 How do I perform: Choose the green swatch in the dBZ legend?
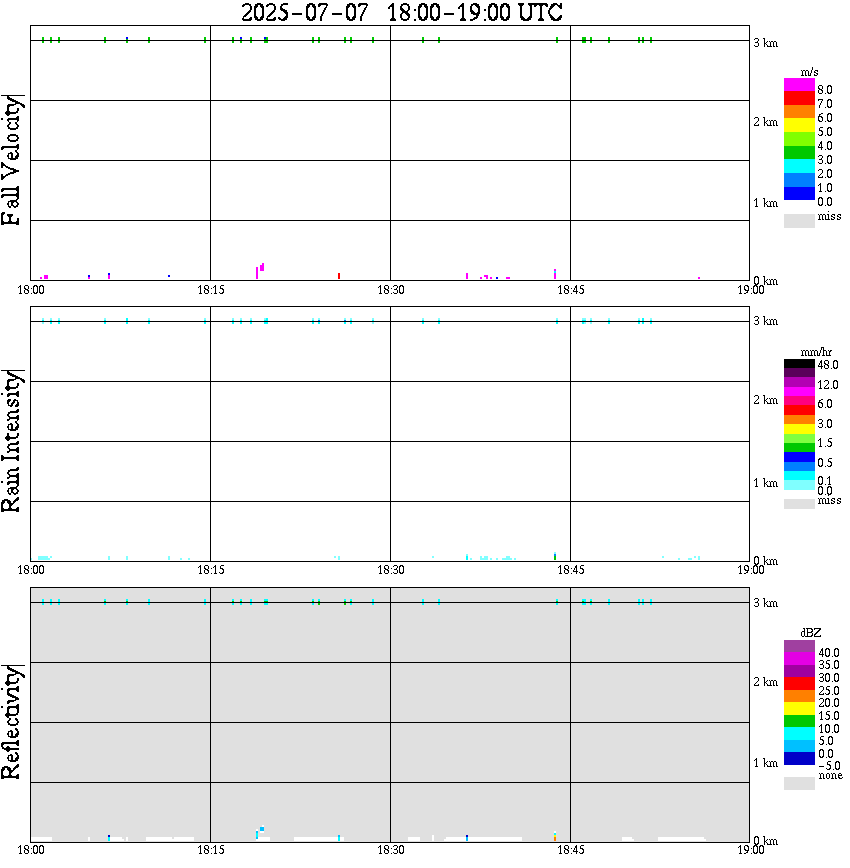(x=799, y=721)
